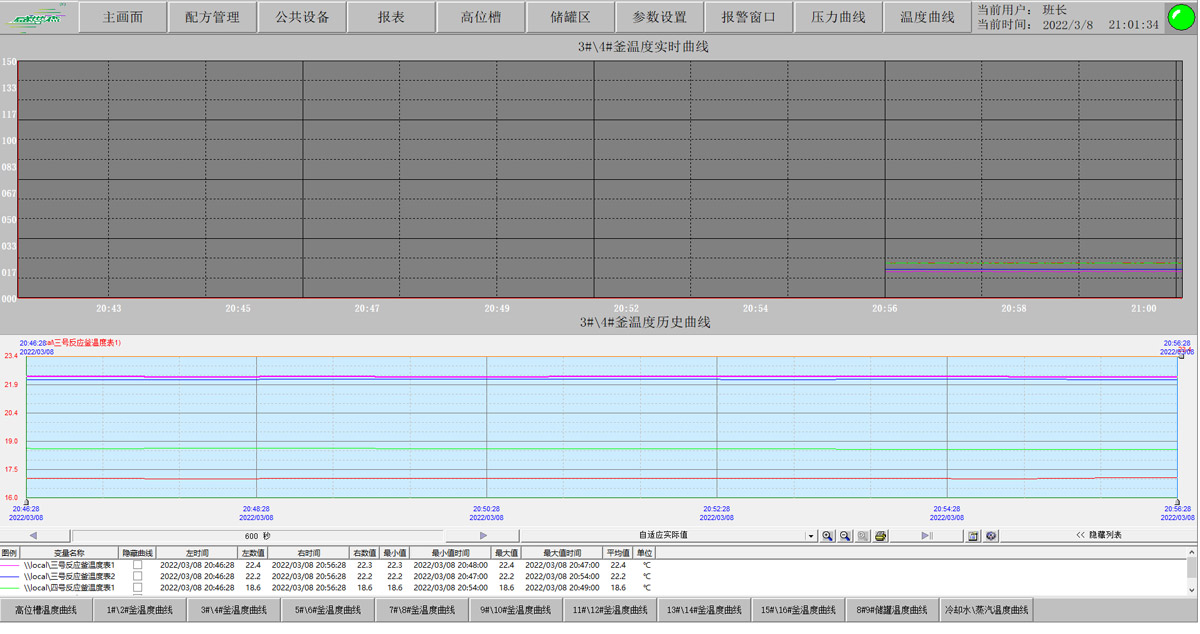Collapse variable list via 隐藏列表 button
This screenshot has width=1200, height=634.
tap(1098, 536)
